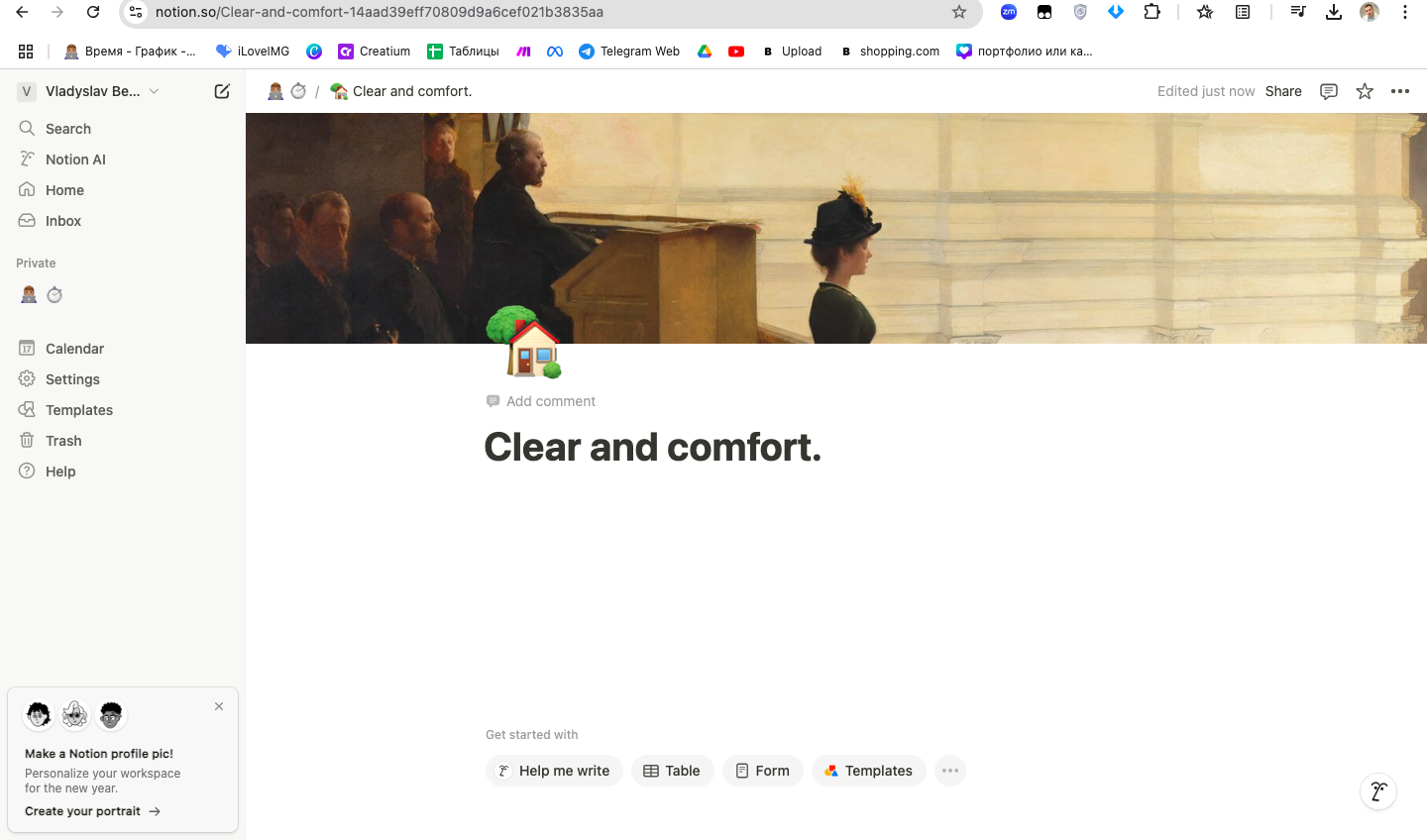The height and width of the screenshot is (840, 1427).
Task: Open Calendar from the sidebar
Action: [x=74, y=349]
